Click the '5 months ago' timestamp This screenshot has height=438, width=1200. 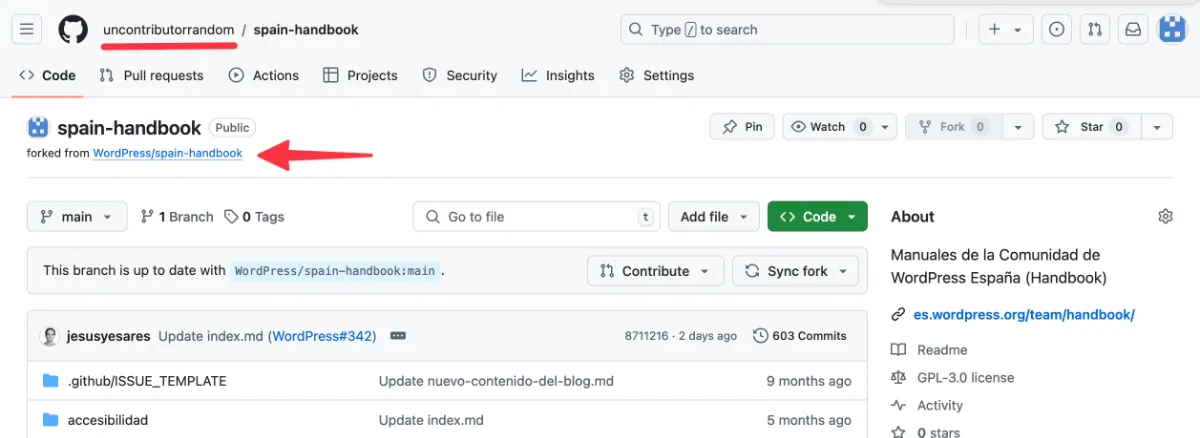coord(809,420)
